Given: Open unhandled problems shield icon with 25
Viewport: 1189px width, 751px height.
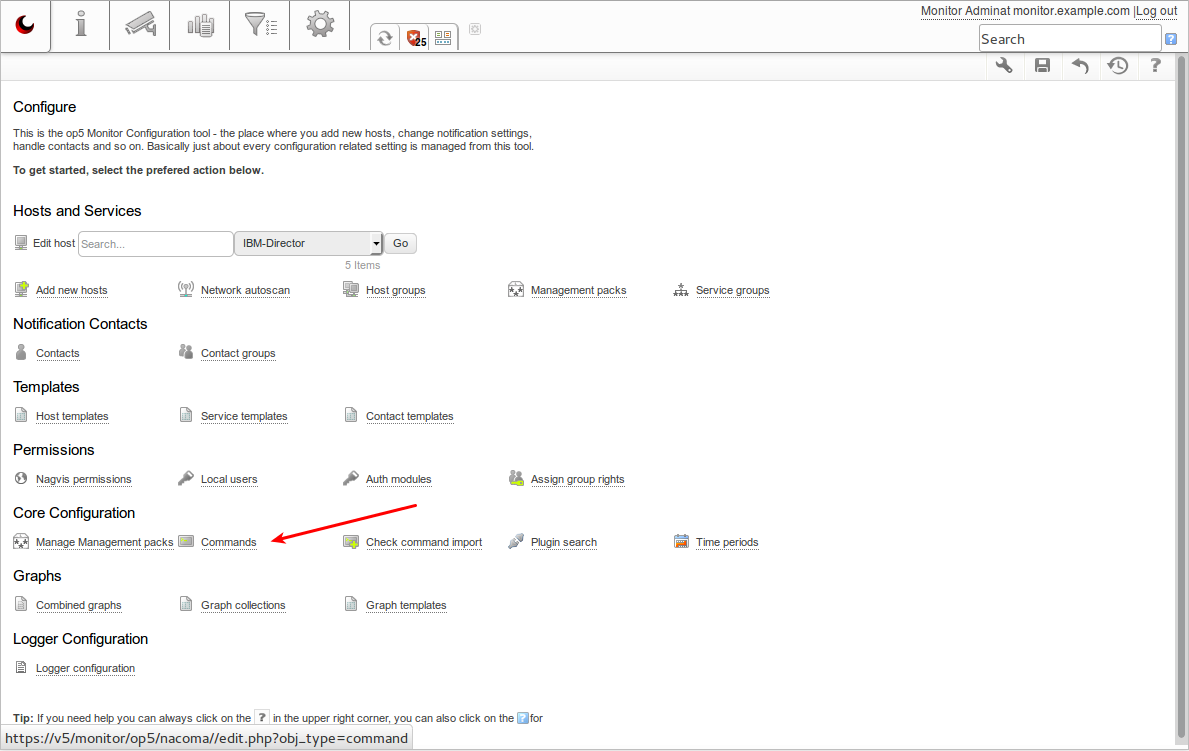Looking at the screenshot, I should 416,38.
